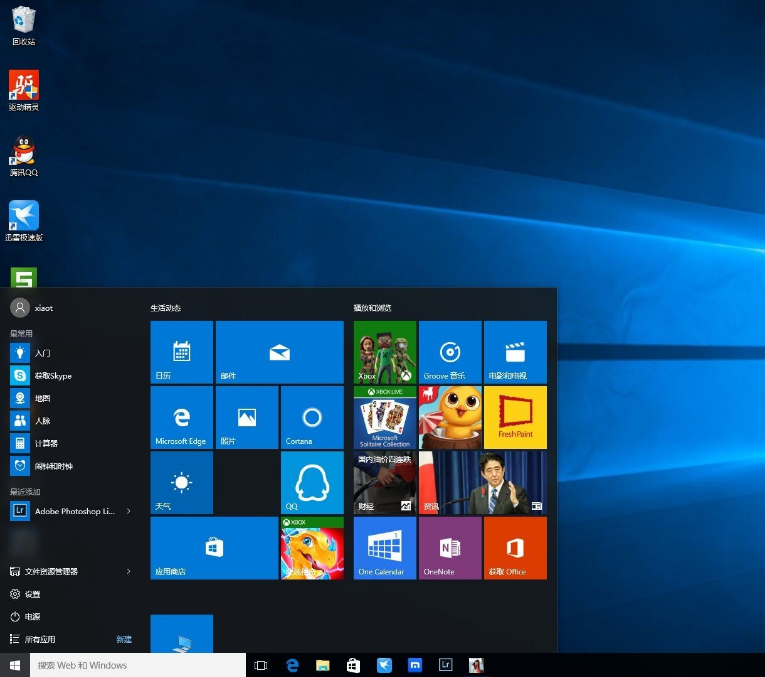Open the Photos (照片) tile

tap(247, 417)
